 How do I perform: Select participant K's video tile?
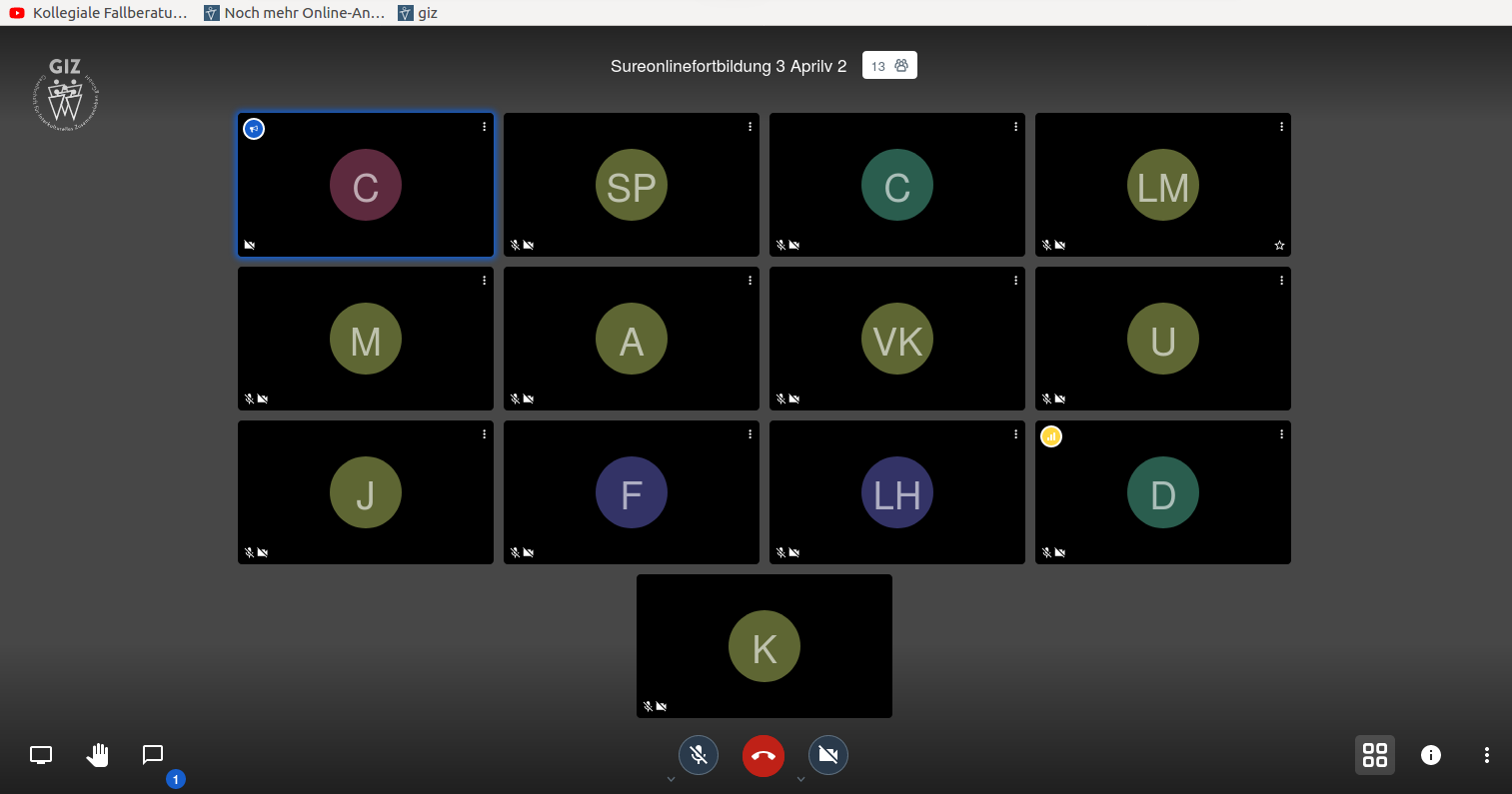763,645
